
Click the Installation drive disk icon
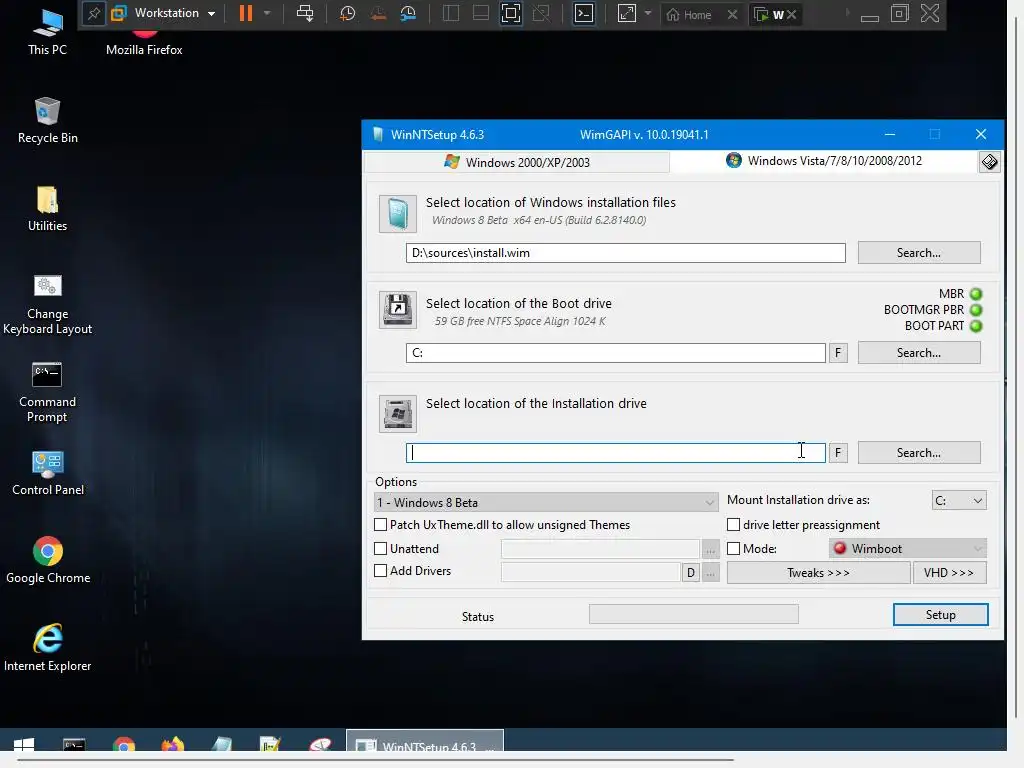click(398, 413)
